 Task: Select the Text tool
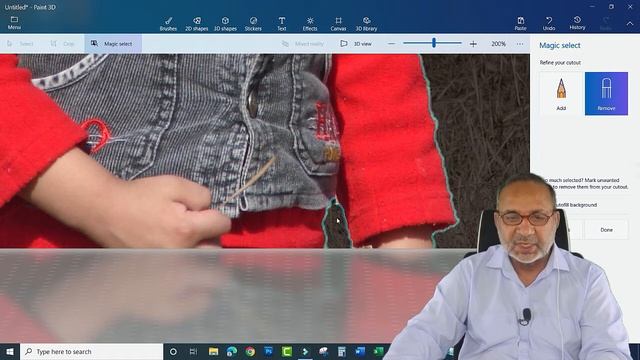click(282, 24)
